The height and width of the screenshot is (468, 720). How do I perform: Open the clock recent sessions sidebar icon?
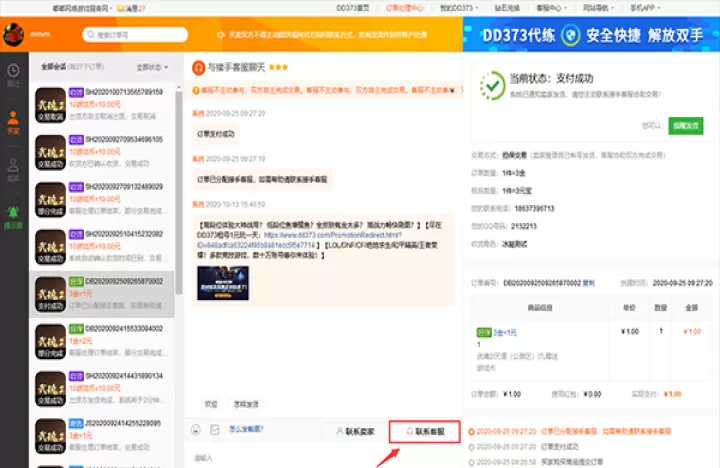click(13, 71)
